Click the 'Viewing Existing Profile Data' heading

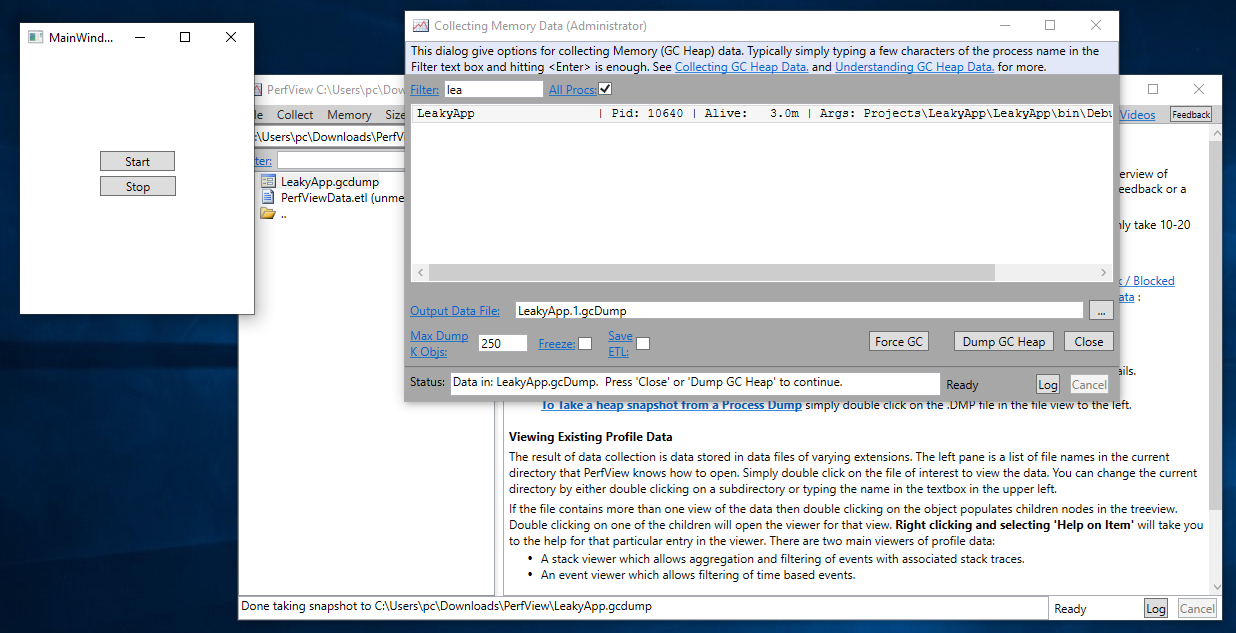(591, 437)
